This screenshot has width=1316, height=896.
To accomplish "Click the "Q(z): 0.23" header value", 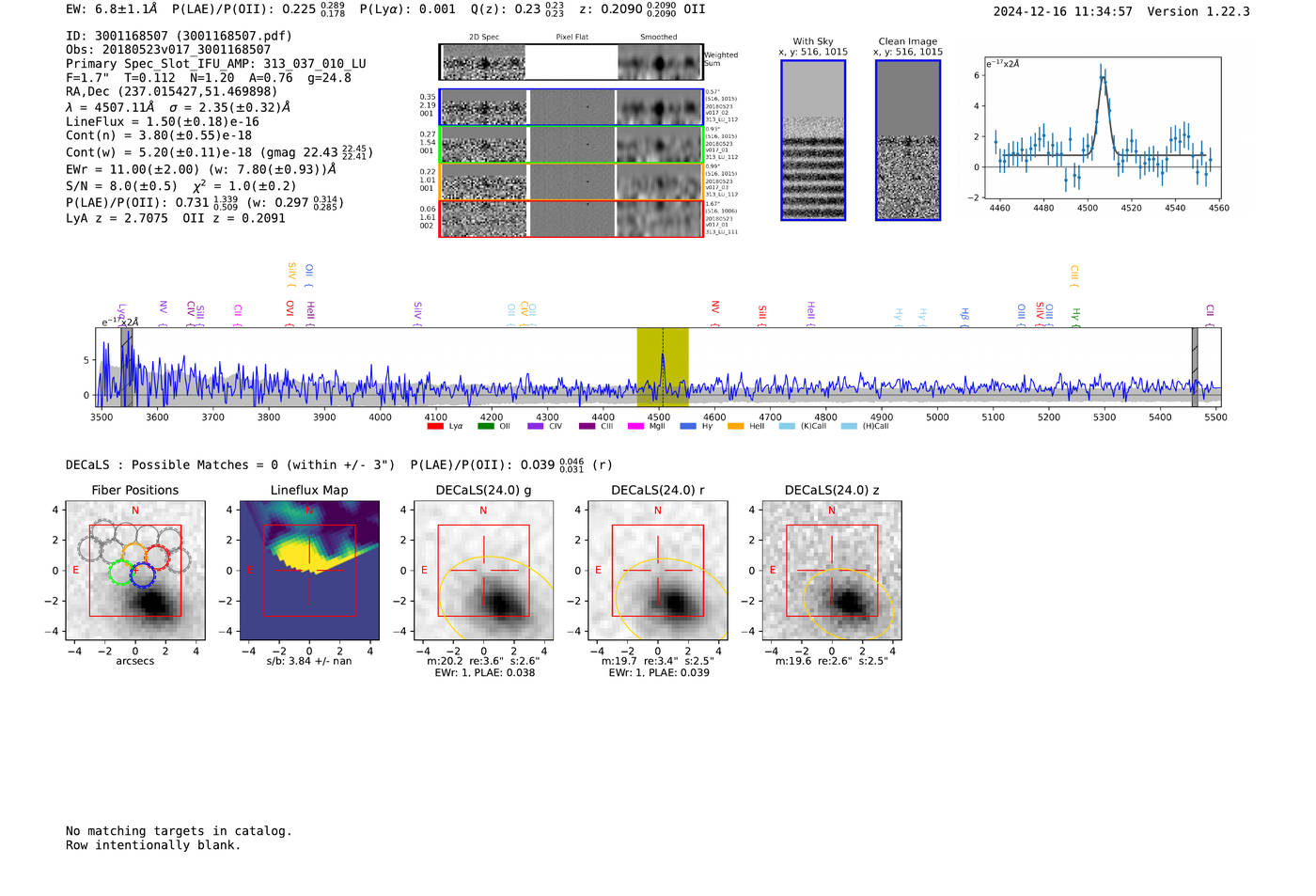I will (x=506, y=9).
